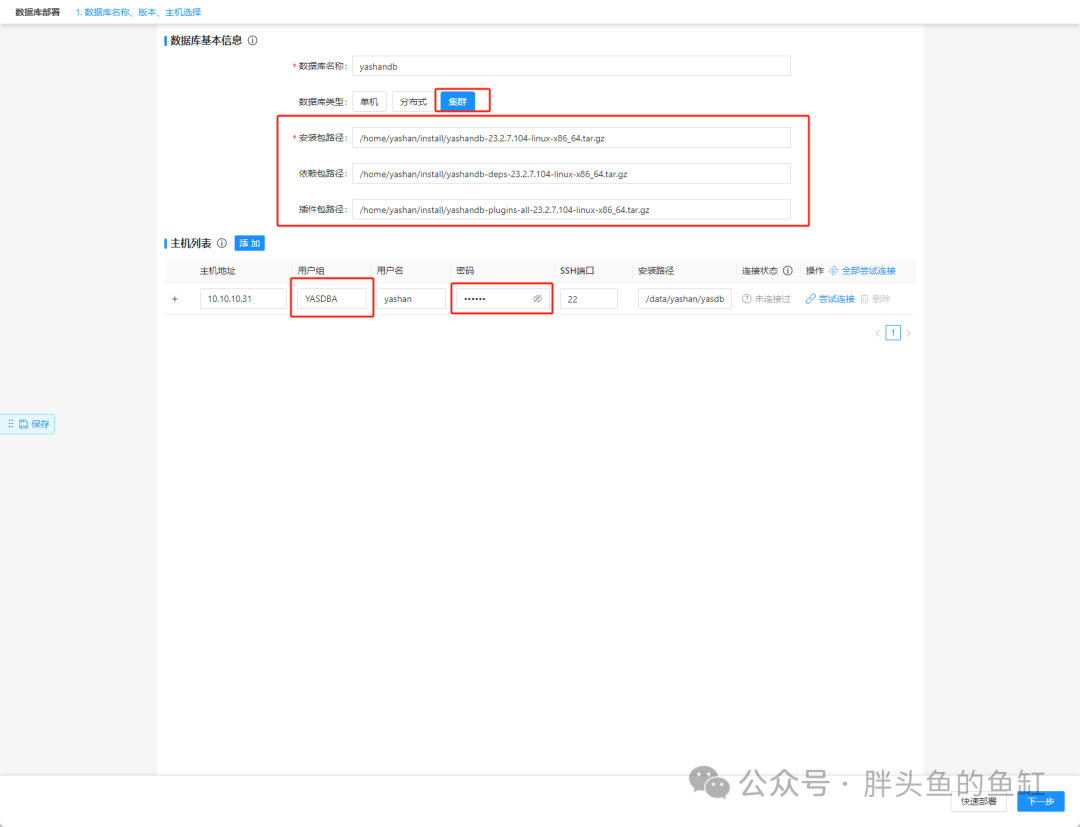Click the 安装路径 field /data/yashan/yasdb
This screenshot has height=827, width=1080.
click(685, 299)
